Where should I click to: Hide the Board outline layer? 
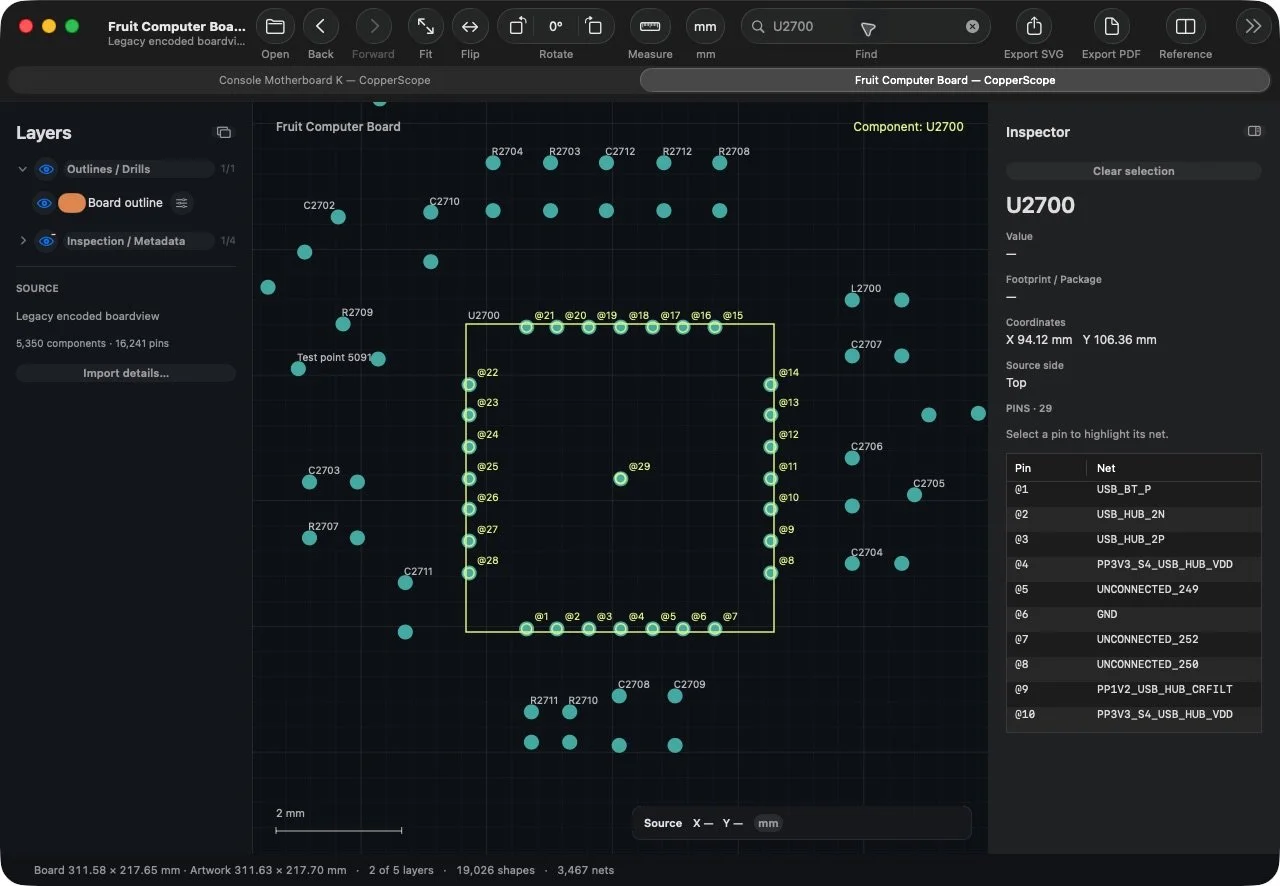pos(44,203)
